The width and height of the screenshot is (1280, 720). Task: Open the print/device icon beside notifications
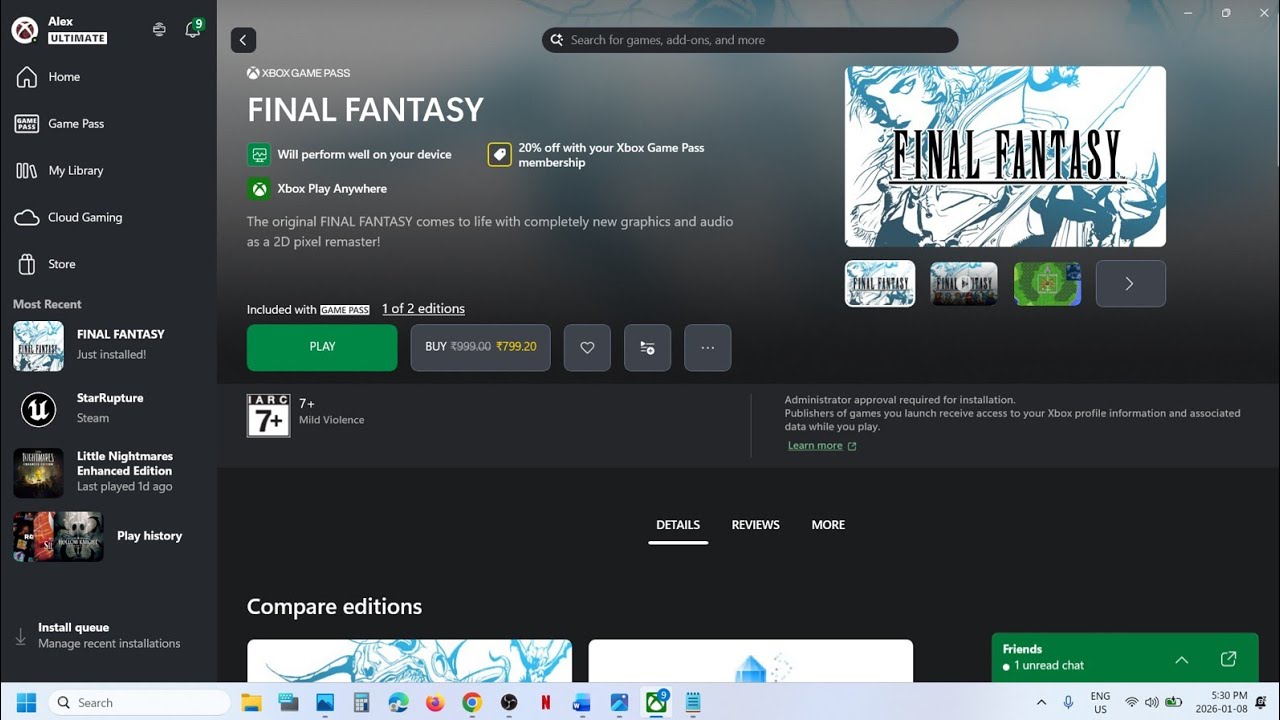tap(159, 30)
